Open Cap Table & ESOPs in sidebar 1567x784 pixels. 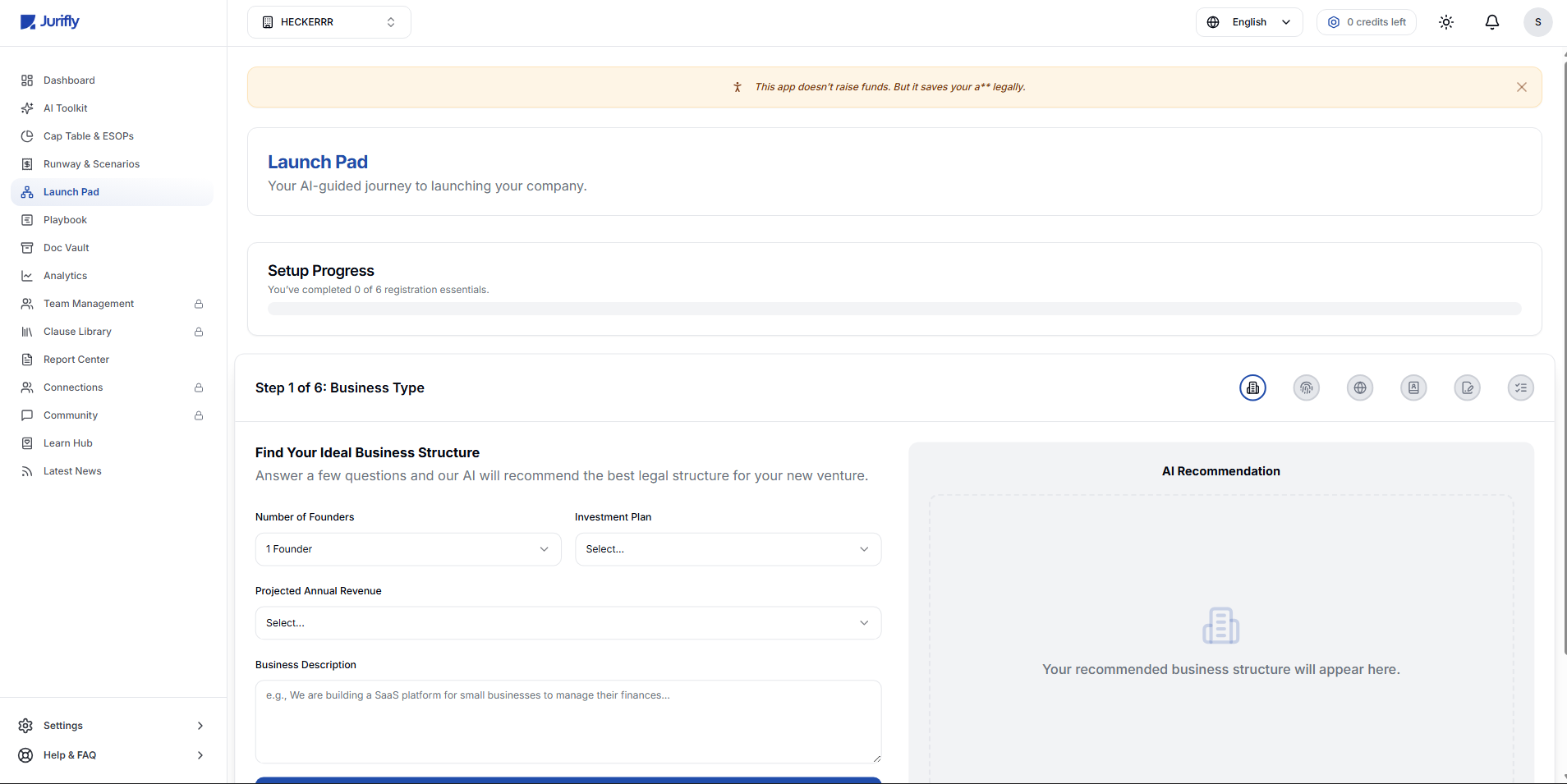[88, 136]
